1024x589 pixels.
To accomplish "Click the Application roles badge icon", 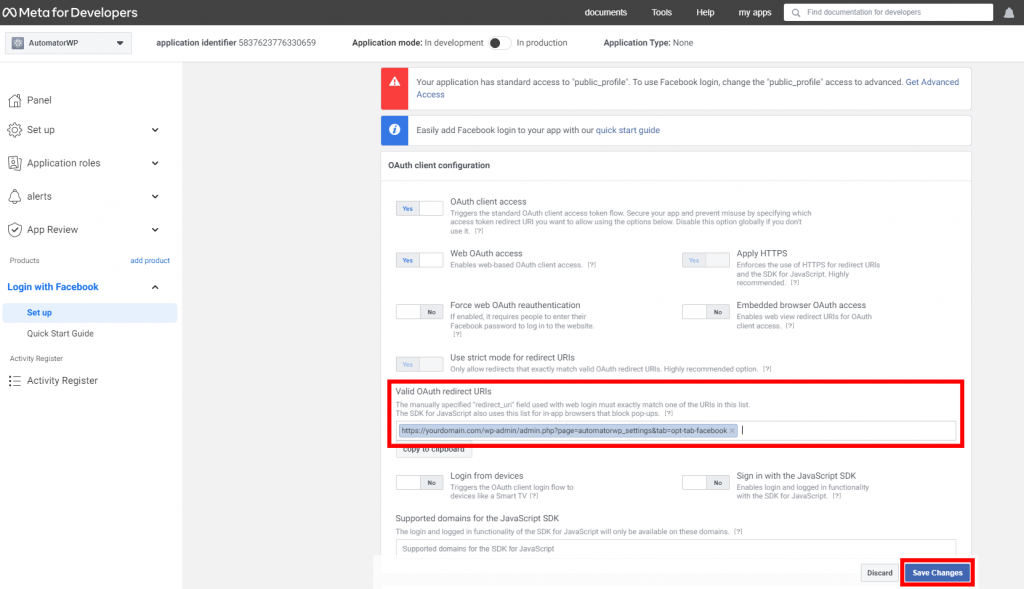I will (x=14, y=163).
